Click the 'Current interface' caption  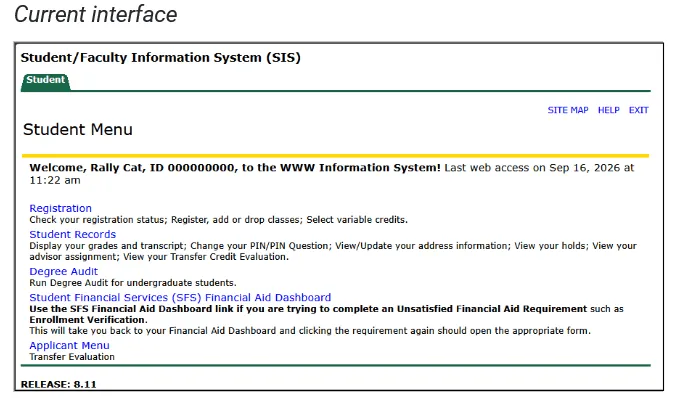96,14
